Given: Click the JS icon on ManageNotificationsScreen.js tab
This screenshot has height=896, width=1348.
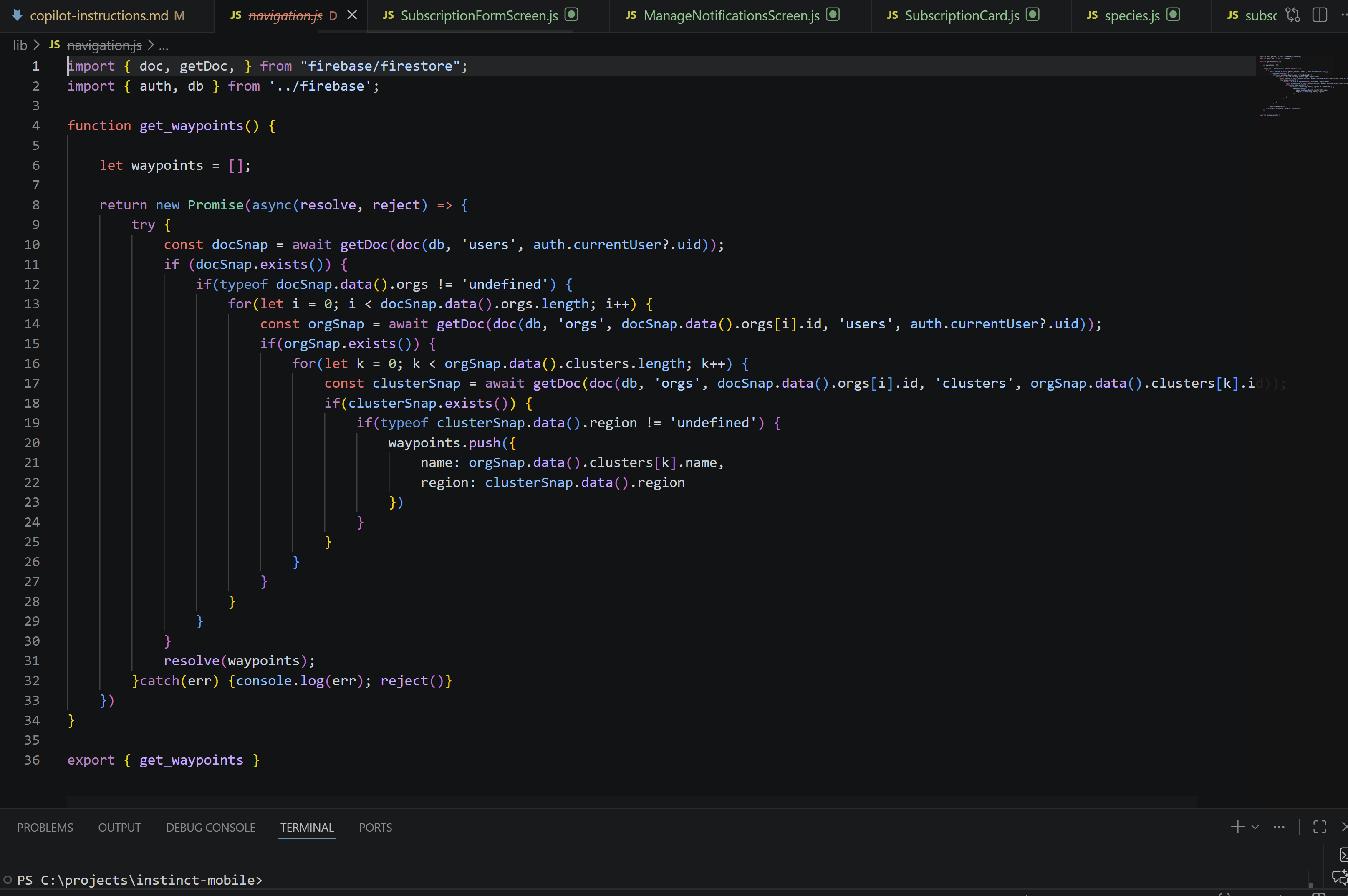Looking at the screenshot, I should click(x=631, y=15).
